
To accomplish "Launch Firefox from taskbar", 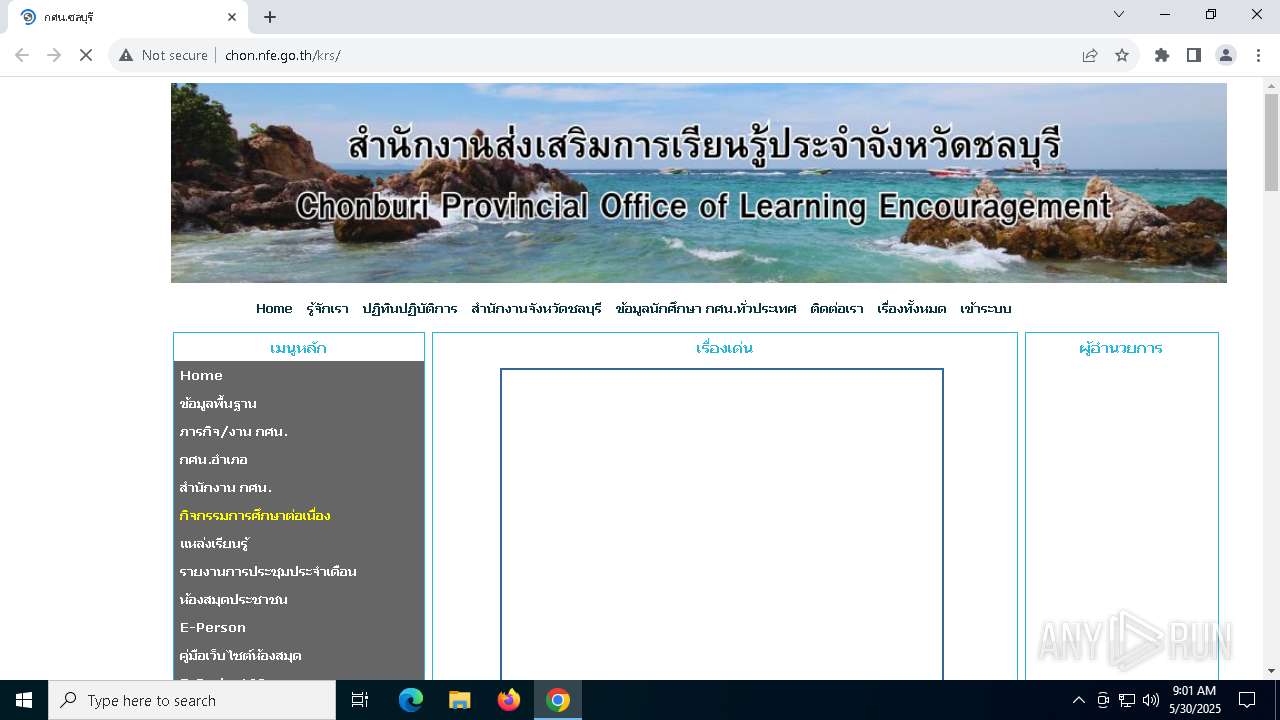I will pyautogui.click(x=509, y=700).
